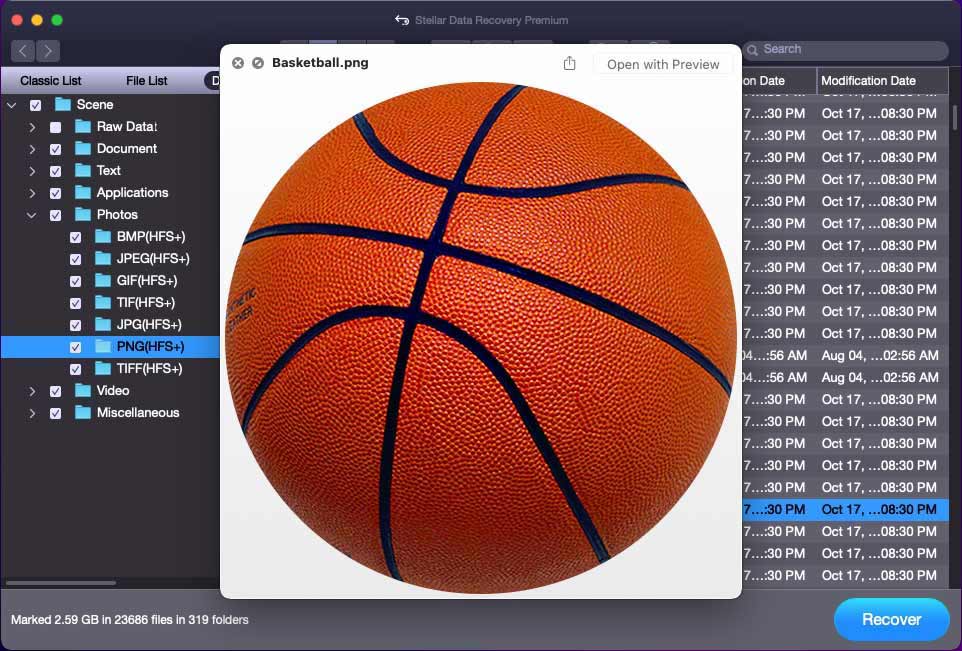Click the highlighted Oct 17 file table row
This screenshot has height=651, width=962.
[x=845, y=509]
